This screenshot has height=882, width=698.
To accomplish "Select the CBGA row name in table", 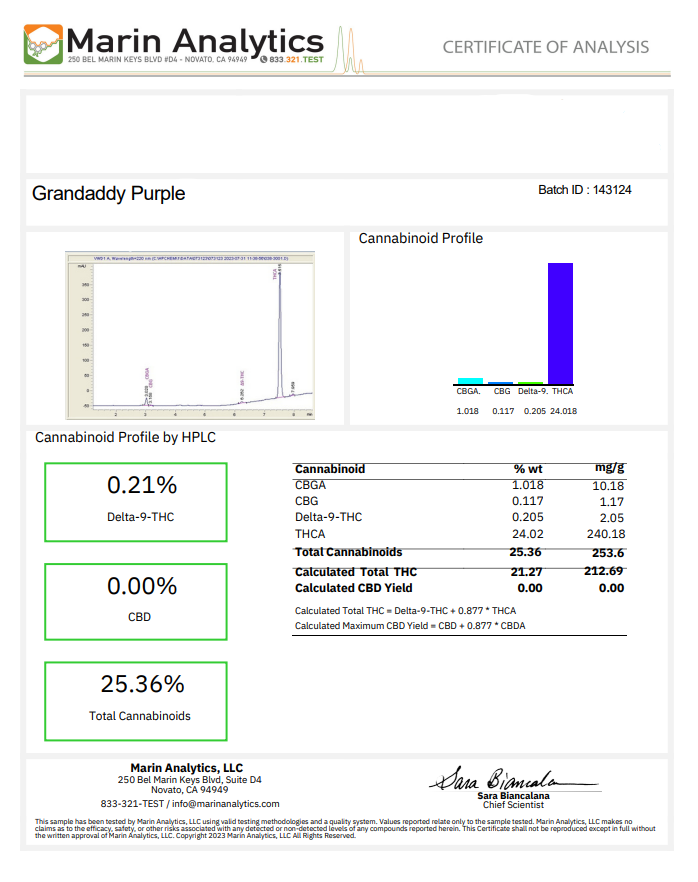I will click(310, 485).
